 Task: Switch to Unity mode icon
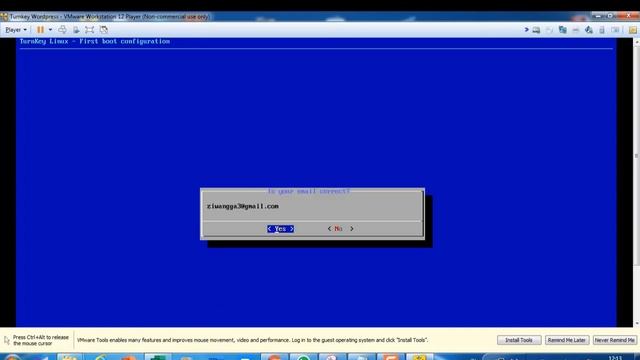[x=103, y=30]
